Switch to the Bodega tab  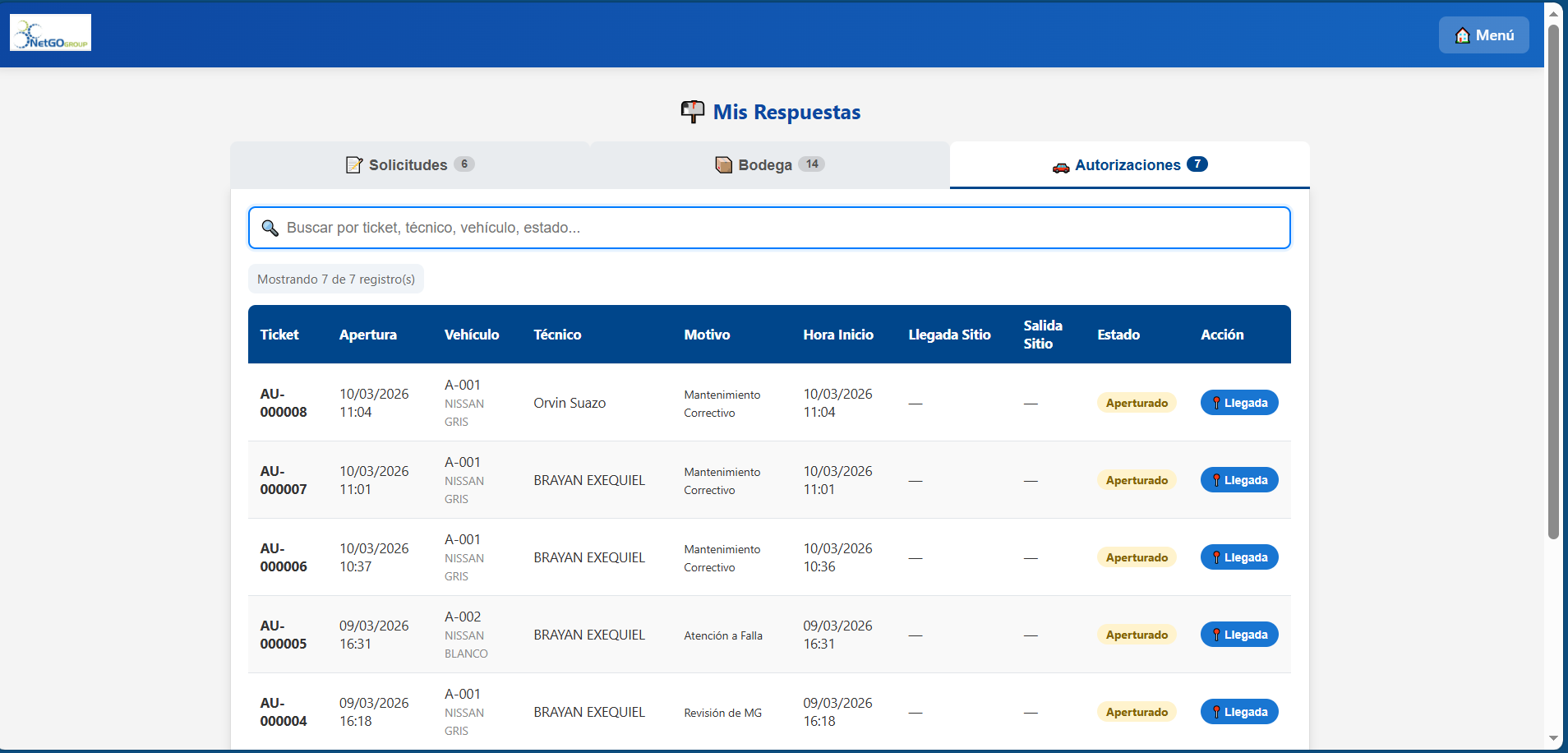[x=769, y=165]
